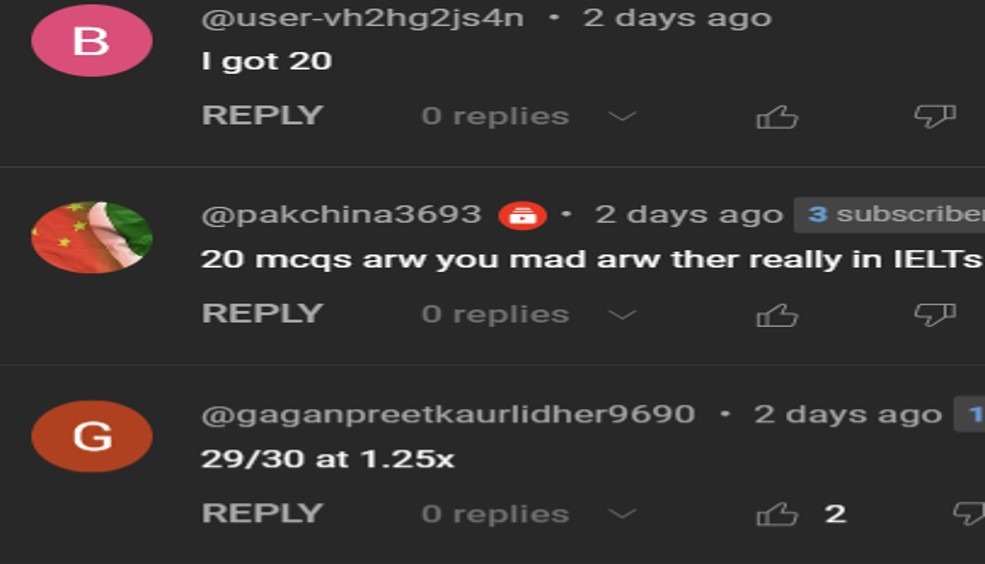Open the @user-vh2hg2js4n channel link
This screenshot has width=985, height=564.
click(x=362, y=18)
